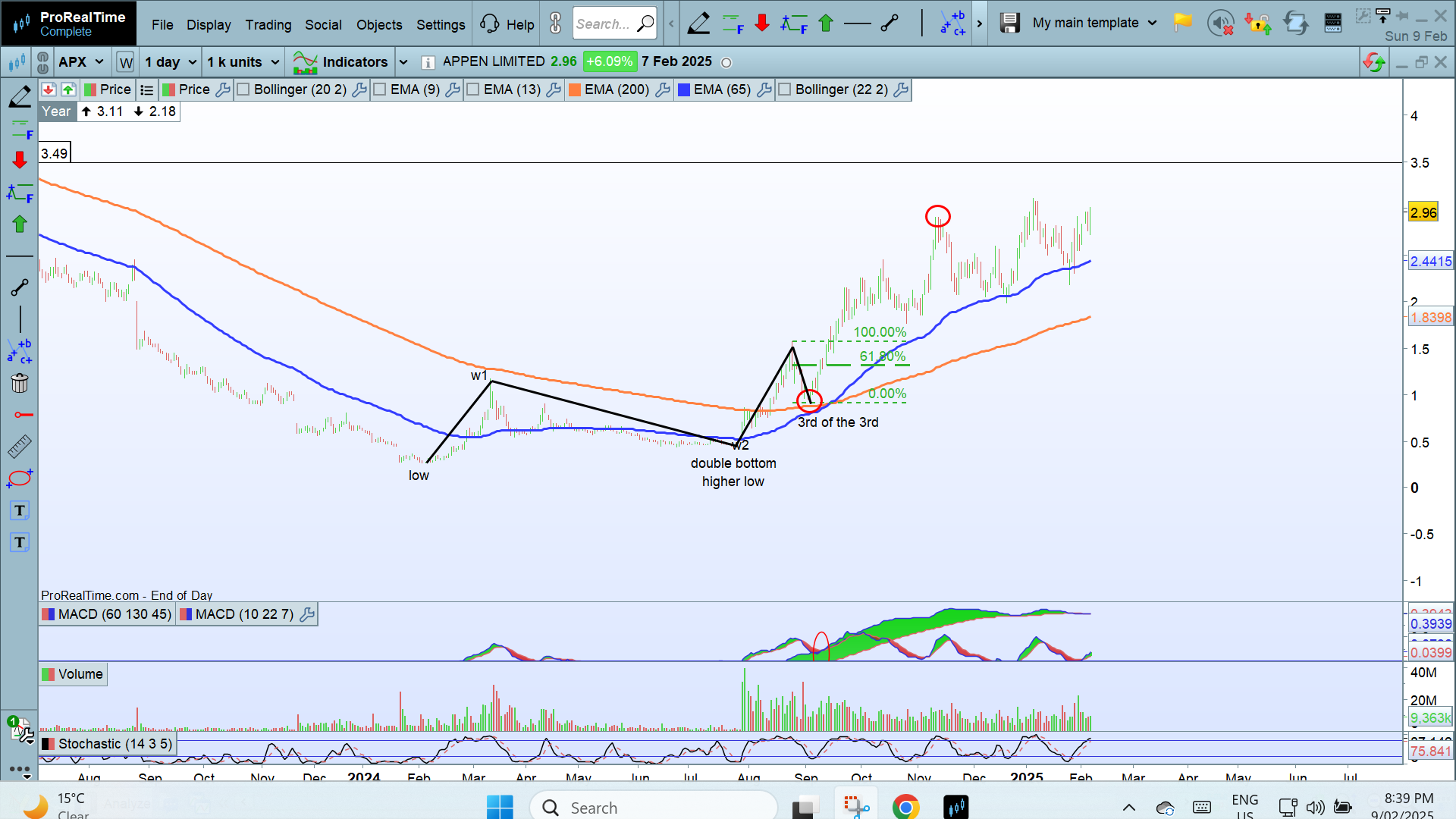Click the padlock with arrows trading icon

[x=1257, y=23]
